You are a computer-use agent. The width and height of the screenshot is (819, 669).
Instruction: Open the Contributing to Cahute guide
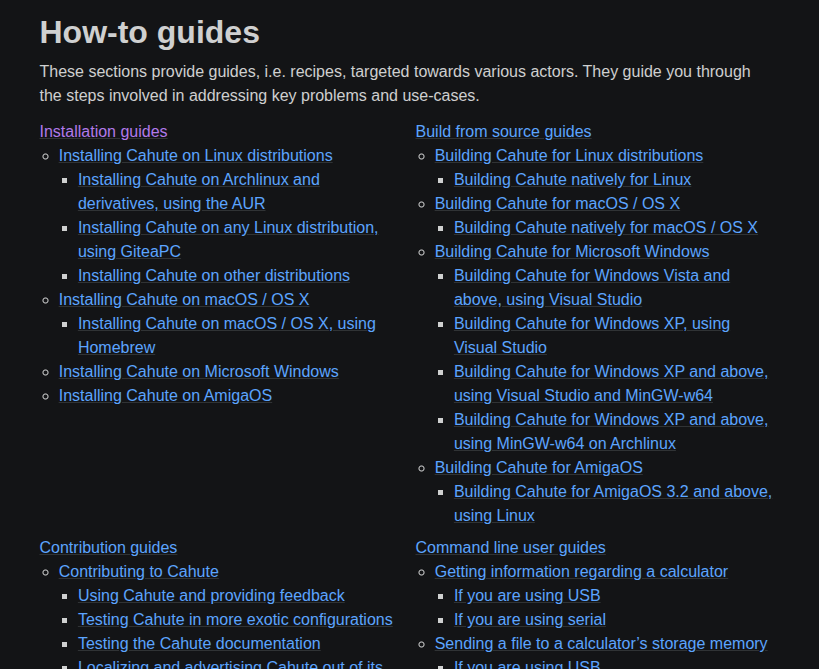click(138, 571)
